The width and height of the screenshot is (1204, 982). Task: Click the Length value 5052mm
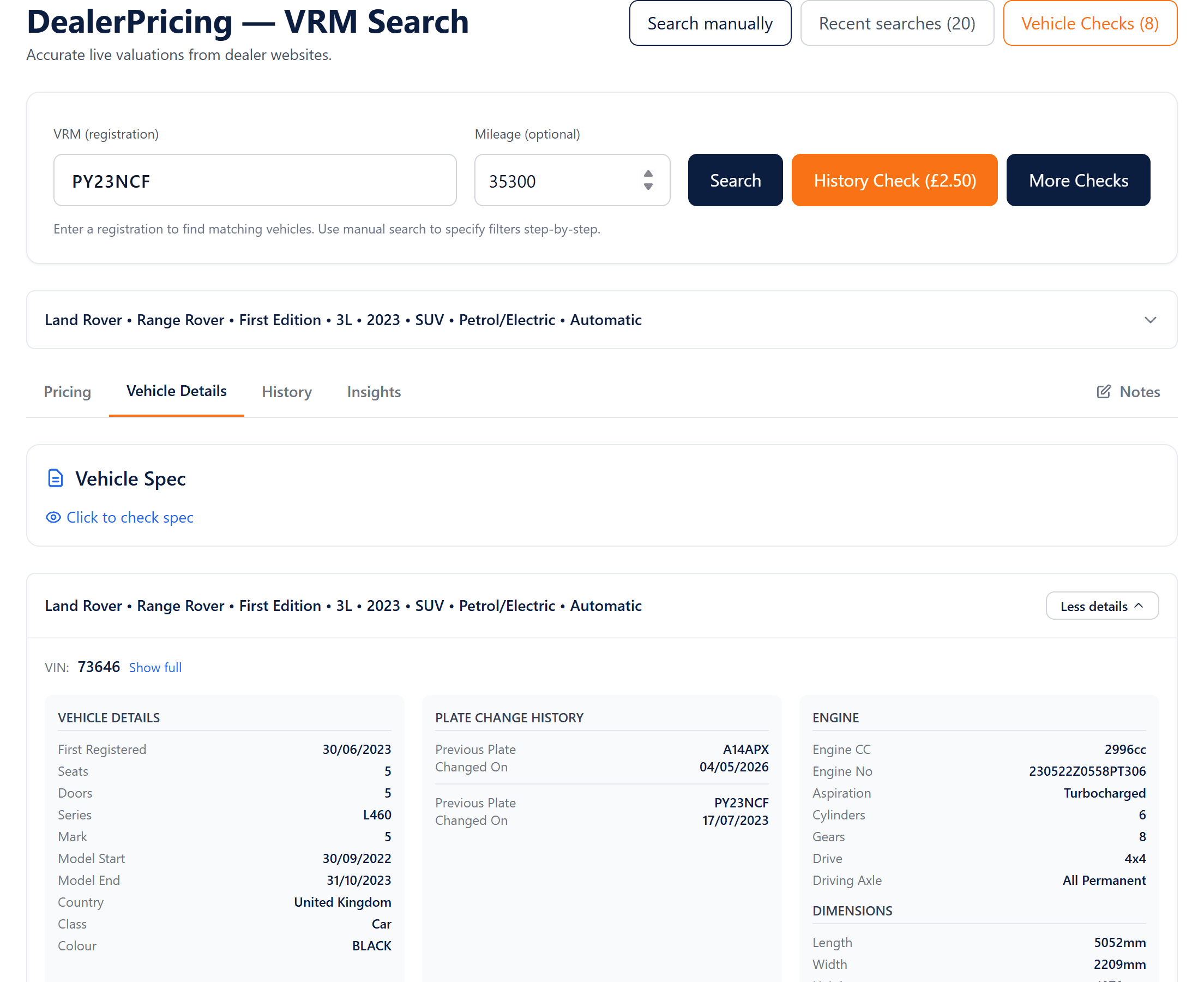1120,943
